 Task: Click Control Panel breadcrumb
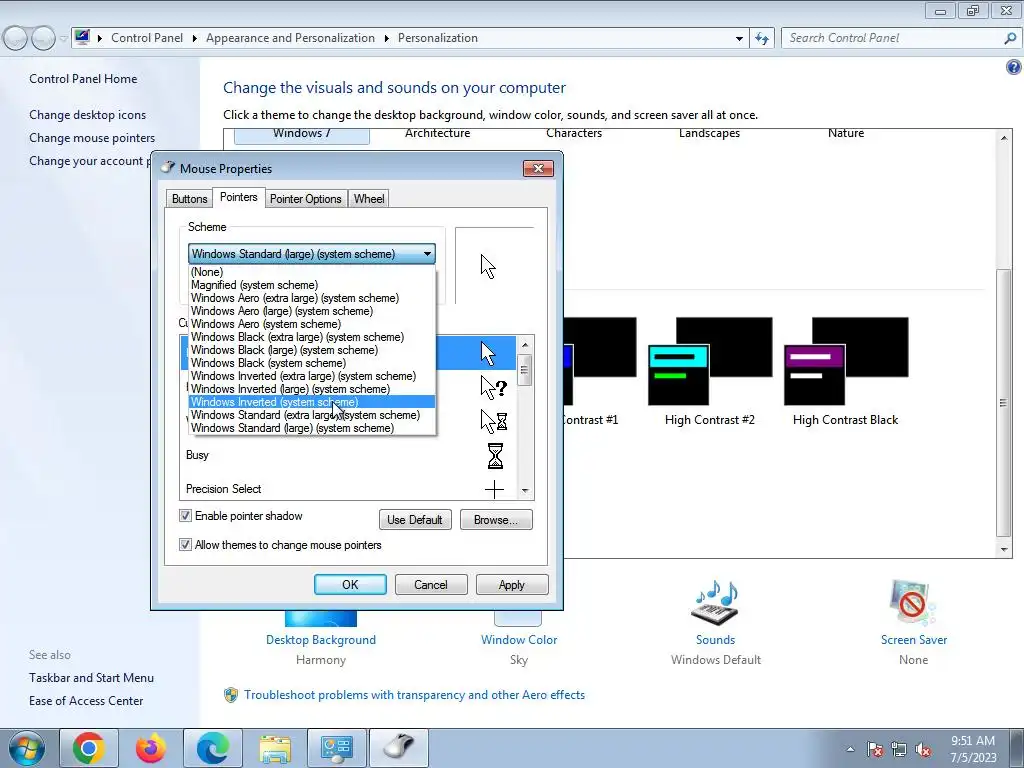[147, 38]
